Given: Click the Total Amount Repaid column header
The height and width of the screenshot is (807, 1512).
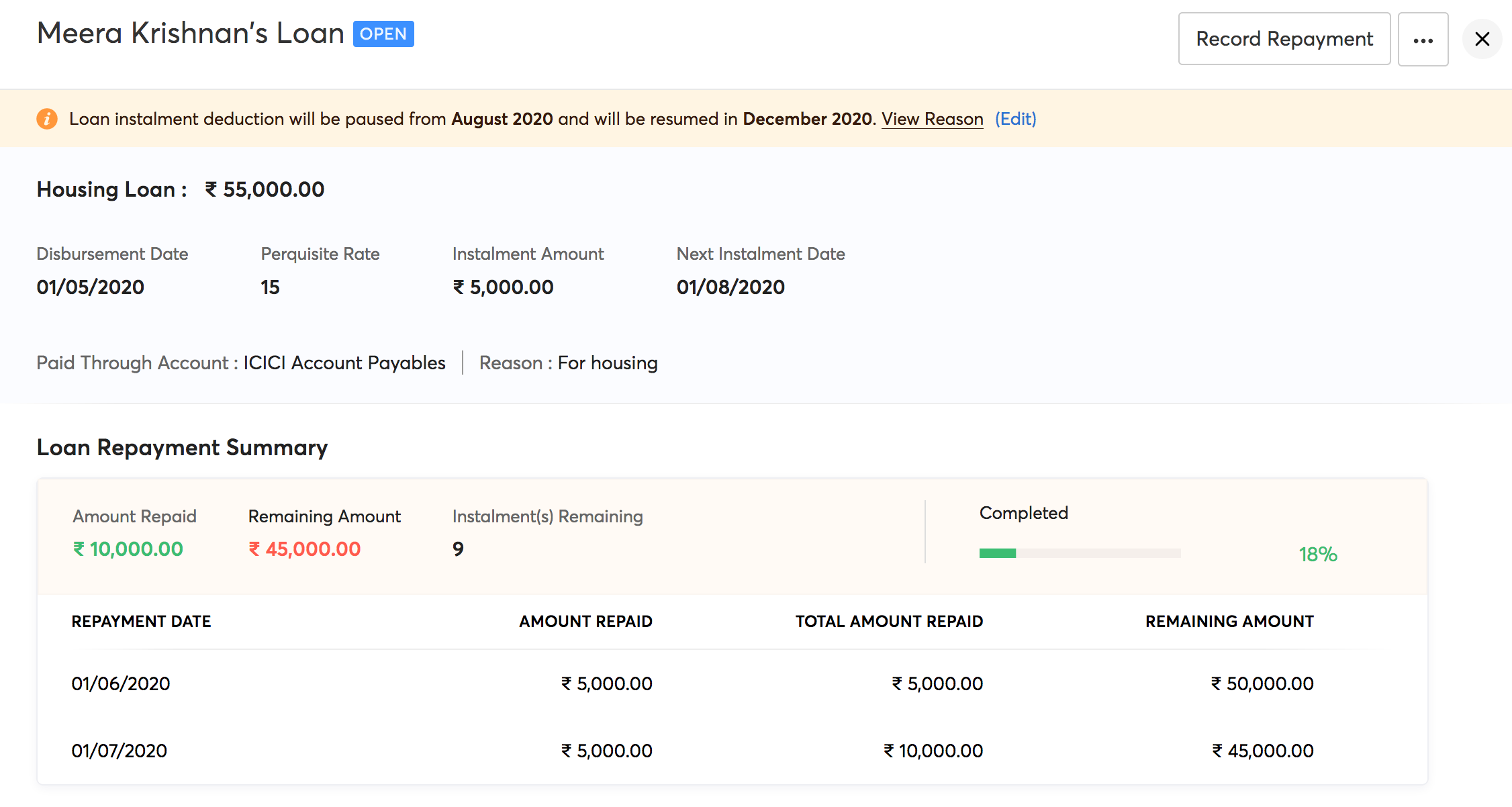Looking at the screenshot, I should coord(889,622).
